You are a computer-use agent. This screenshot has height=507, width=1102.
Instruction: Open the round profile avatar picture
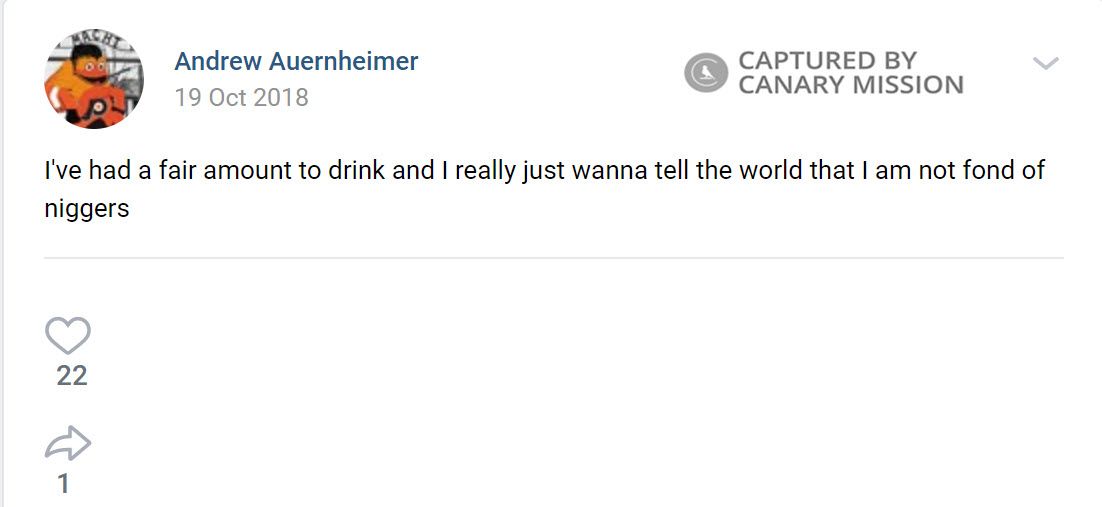point(93,79)
